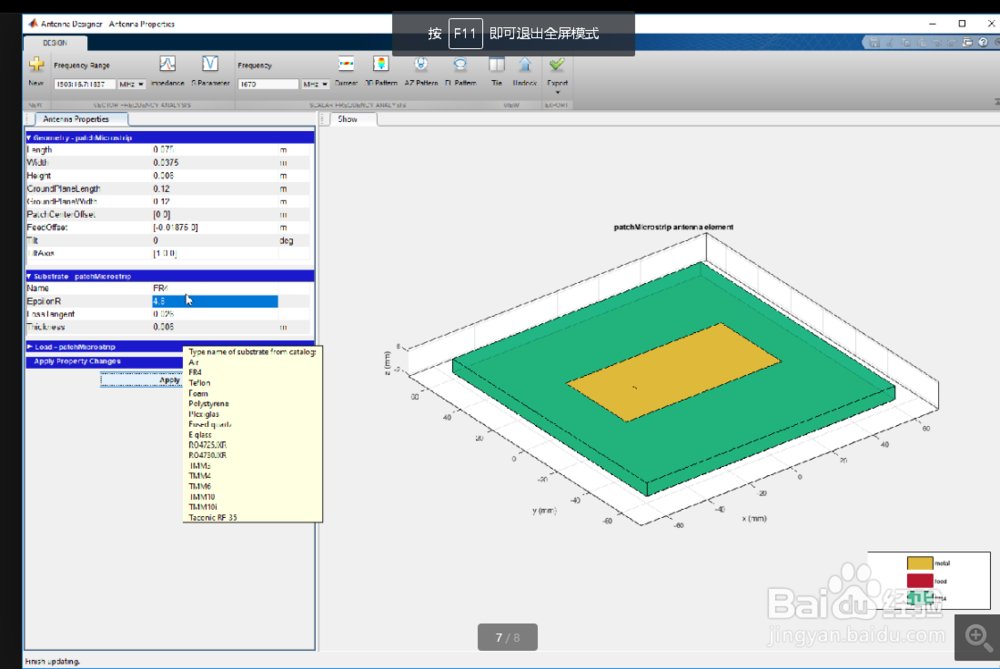
Task: Click the GroundPlaneLength value field
Action: 214,189
